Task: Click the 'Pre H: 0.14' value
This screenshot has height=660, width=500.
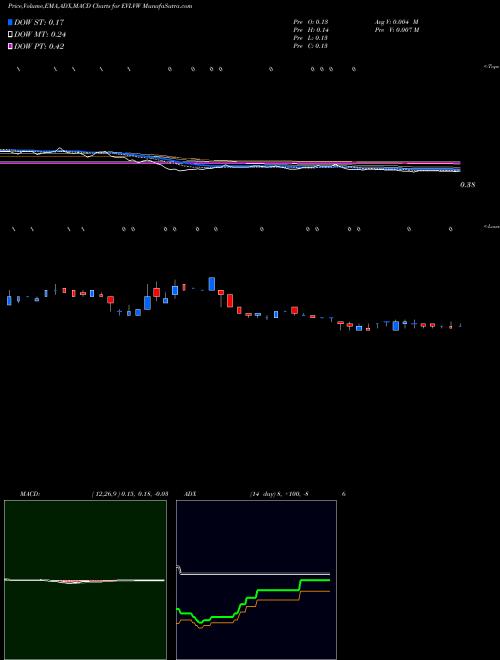Action: tap(311, 30)
